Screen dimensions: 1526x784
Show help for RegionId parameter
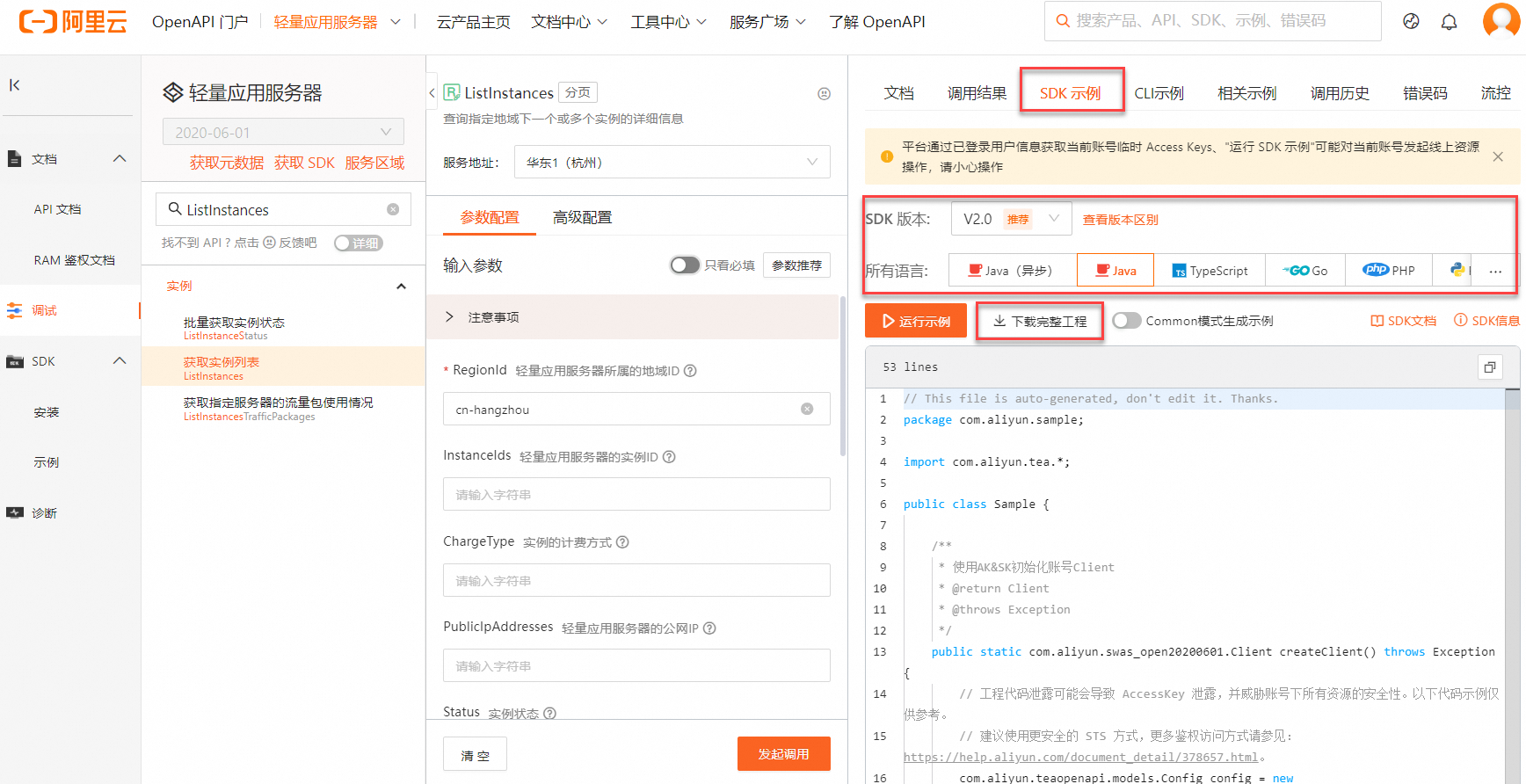[690, 371]
